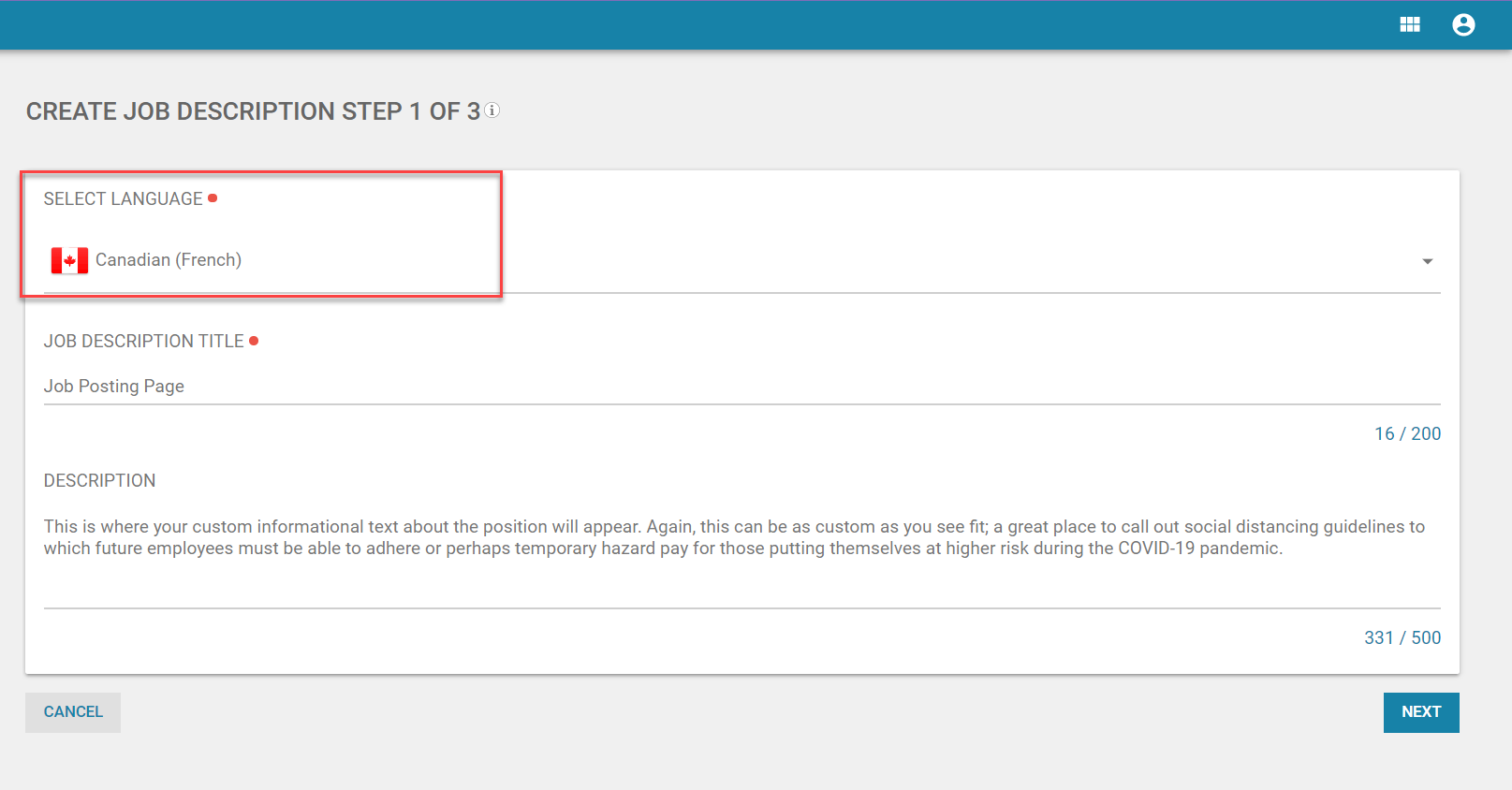This screenshot has width=1512, height=790.
Task: Click the Canadian flag icon
Action: click(x=69, y=260)
